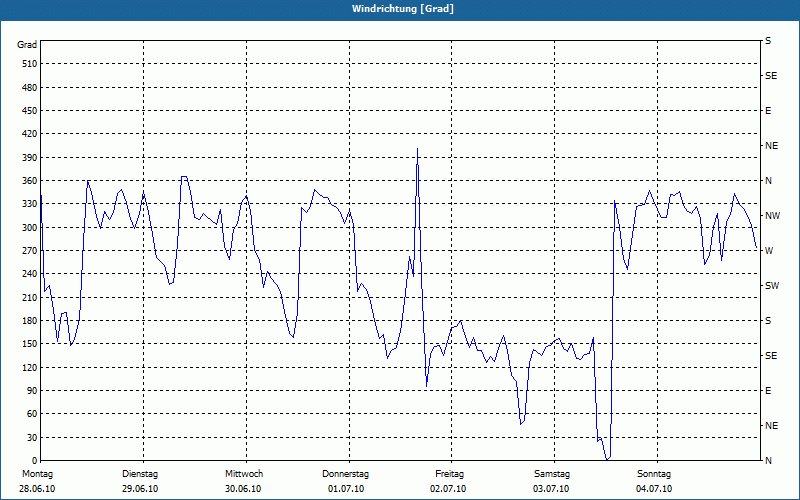
Task: Select the date 30.06.10
Action: 243,489
